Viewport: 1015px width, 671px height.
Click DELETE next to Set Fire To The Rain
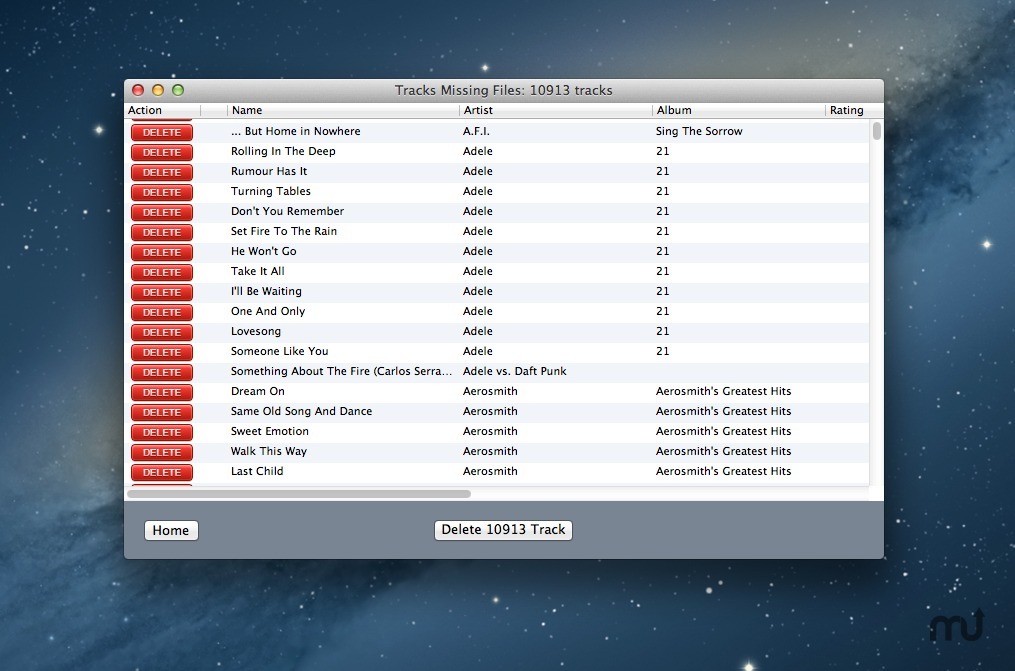(x=161, y=232)
